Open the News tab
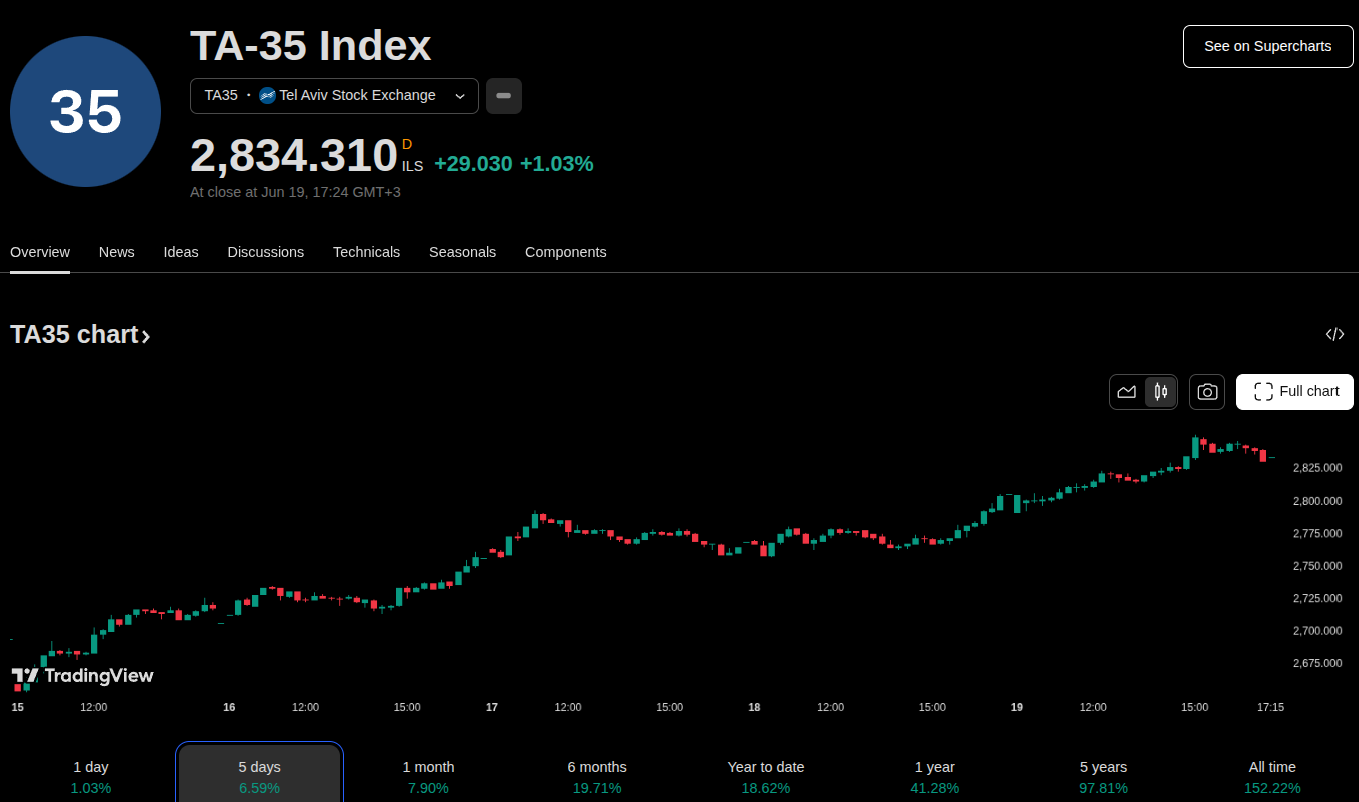Image resolution: width=1359 pixels, height=802 pixels. coord(117,252)
